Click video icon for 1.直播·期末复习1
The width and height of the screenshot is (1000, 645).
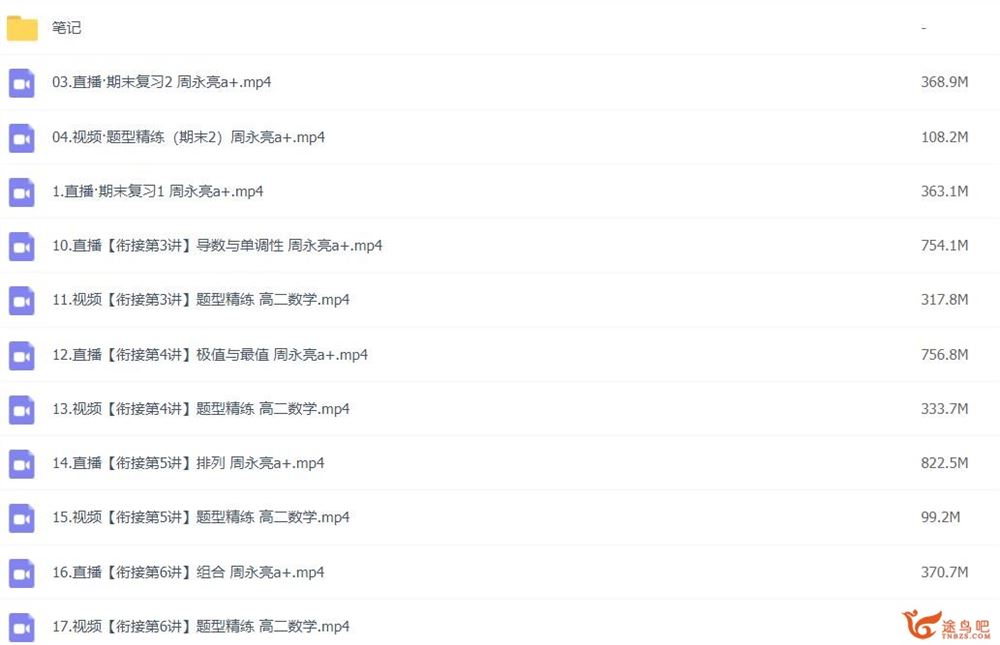[x=22, y=192]
